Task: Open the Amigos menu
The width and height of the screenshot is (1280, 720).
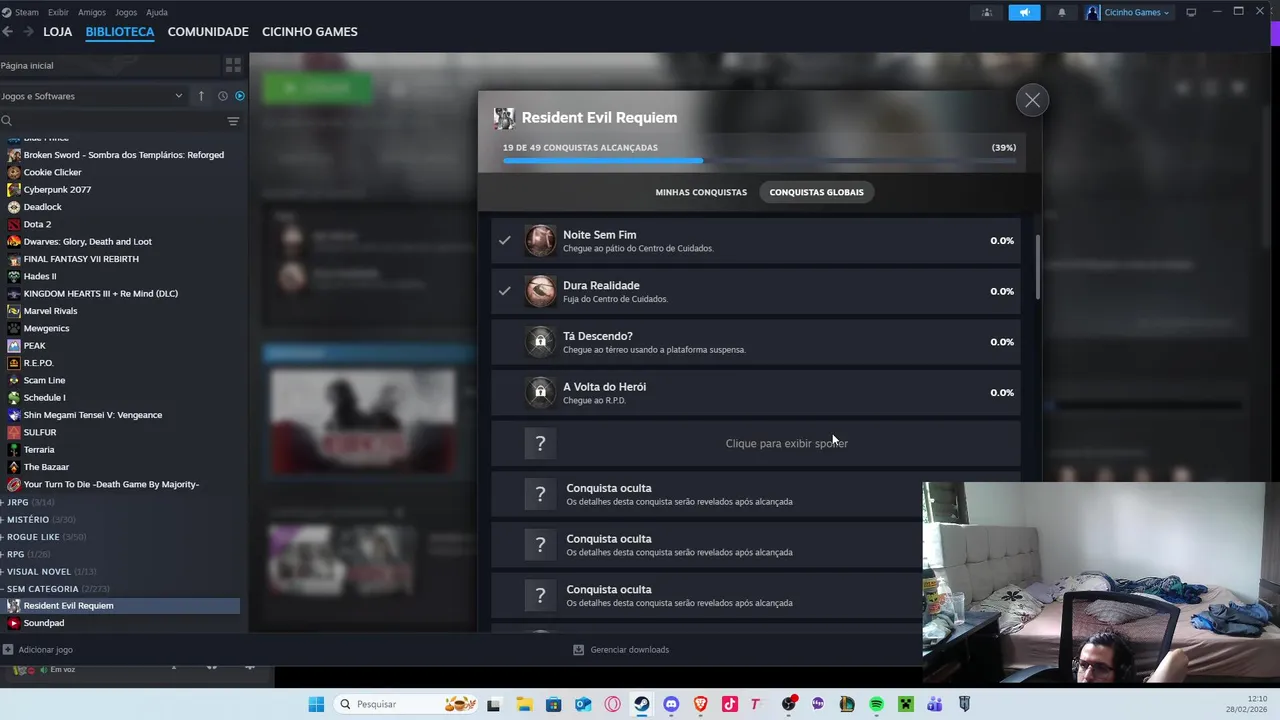Action: click(92, 12)
